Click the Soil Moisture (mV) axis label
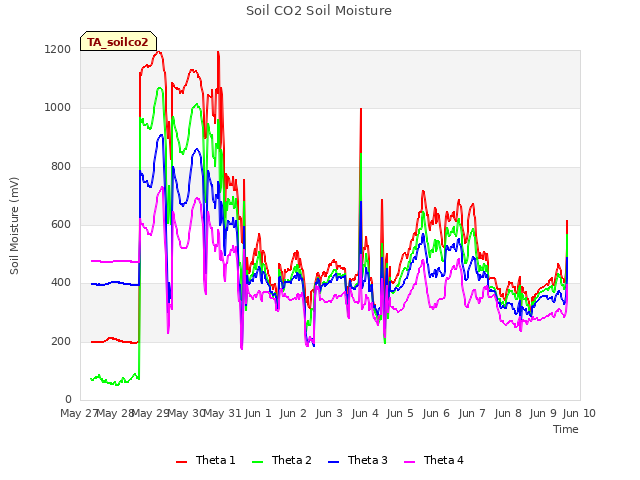This screenshot has width=640, height=480. click(15, 226)
